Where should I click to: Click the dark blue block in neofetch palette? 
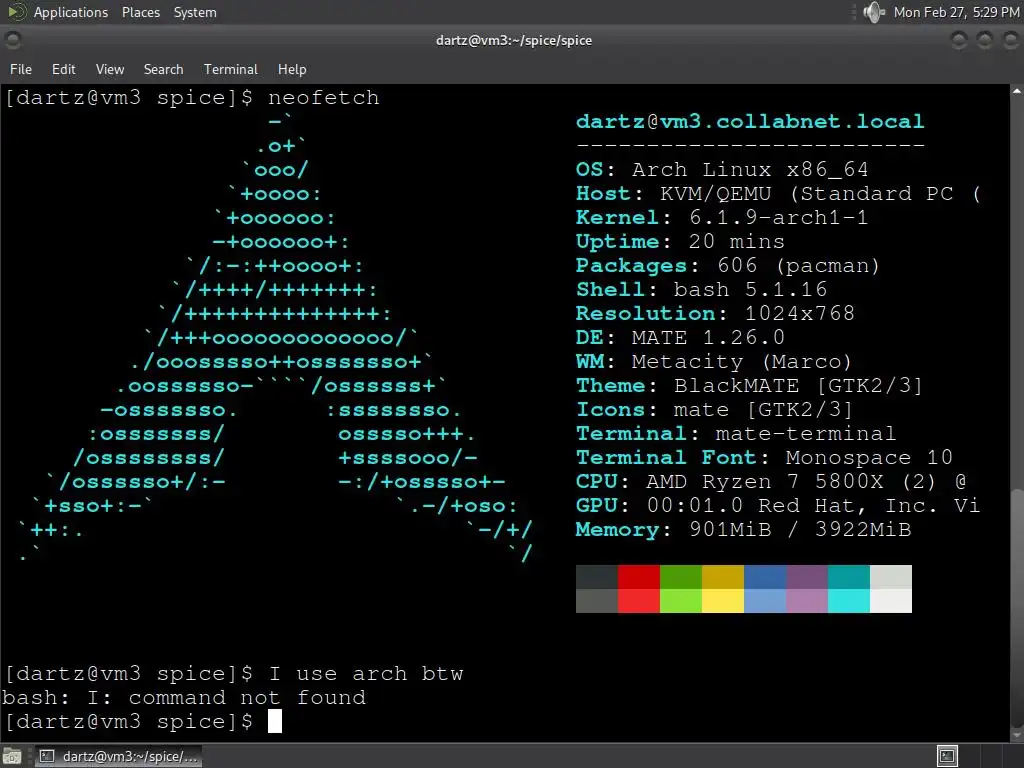coord(765,577)
